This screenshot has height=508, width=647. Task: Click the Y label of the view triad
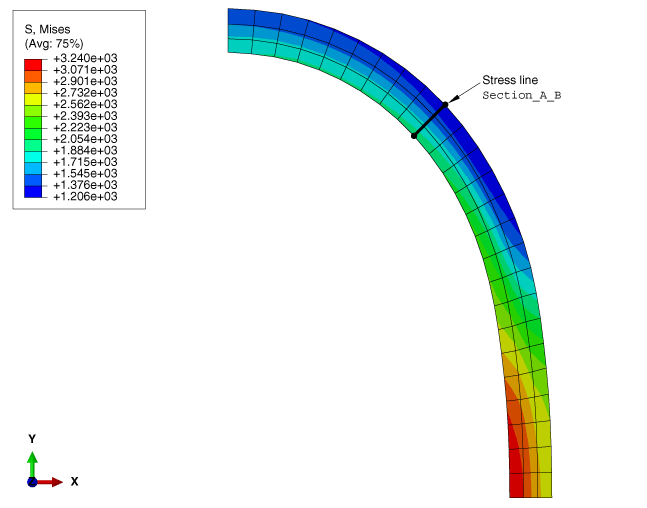[32, 439]
